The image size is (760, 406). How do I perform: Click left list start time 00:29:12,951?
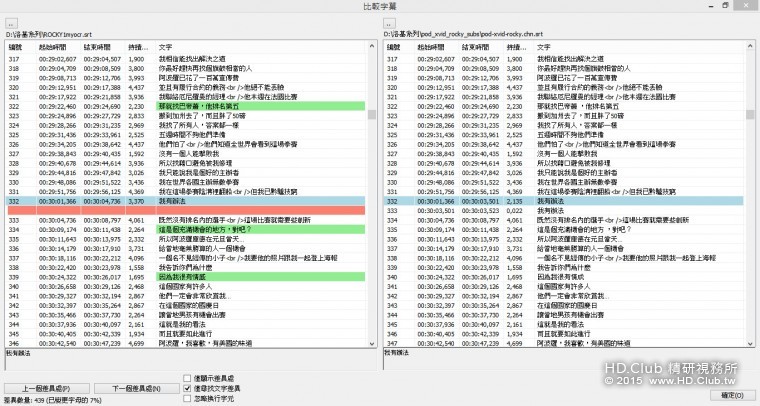[x=58, y=87]
